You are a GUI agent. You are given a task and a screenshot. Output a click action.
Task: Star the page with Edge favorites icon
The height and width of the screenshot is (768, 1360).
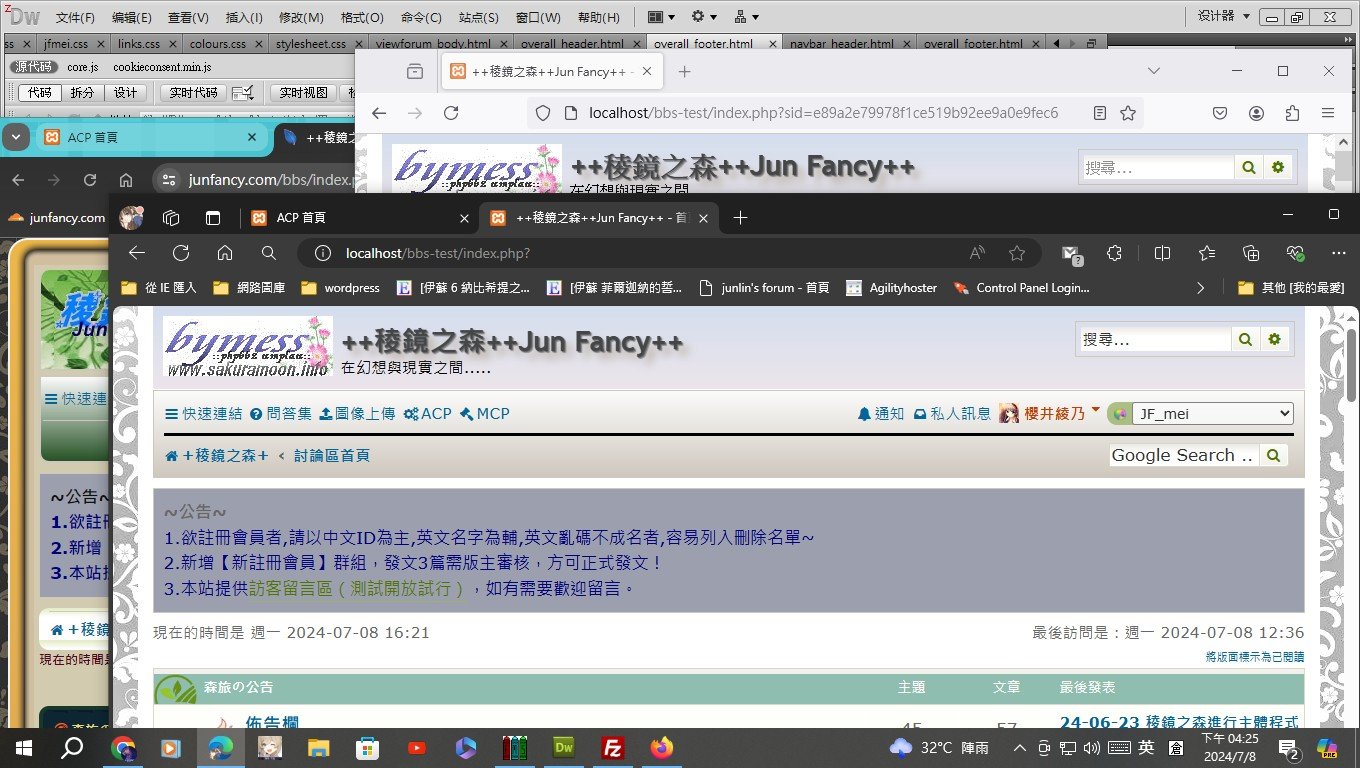pyautogui.click(x=1017, y=254)
